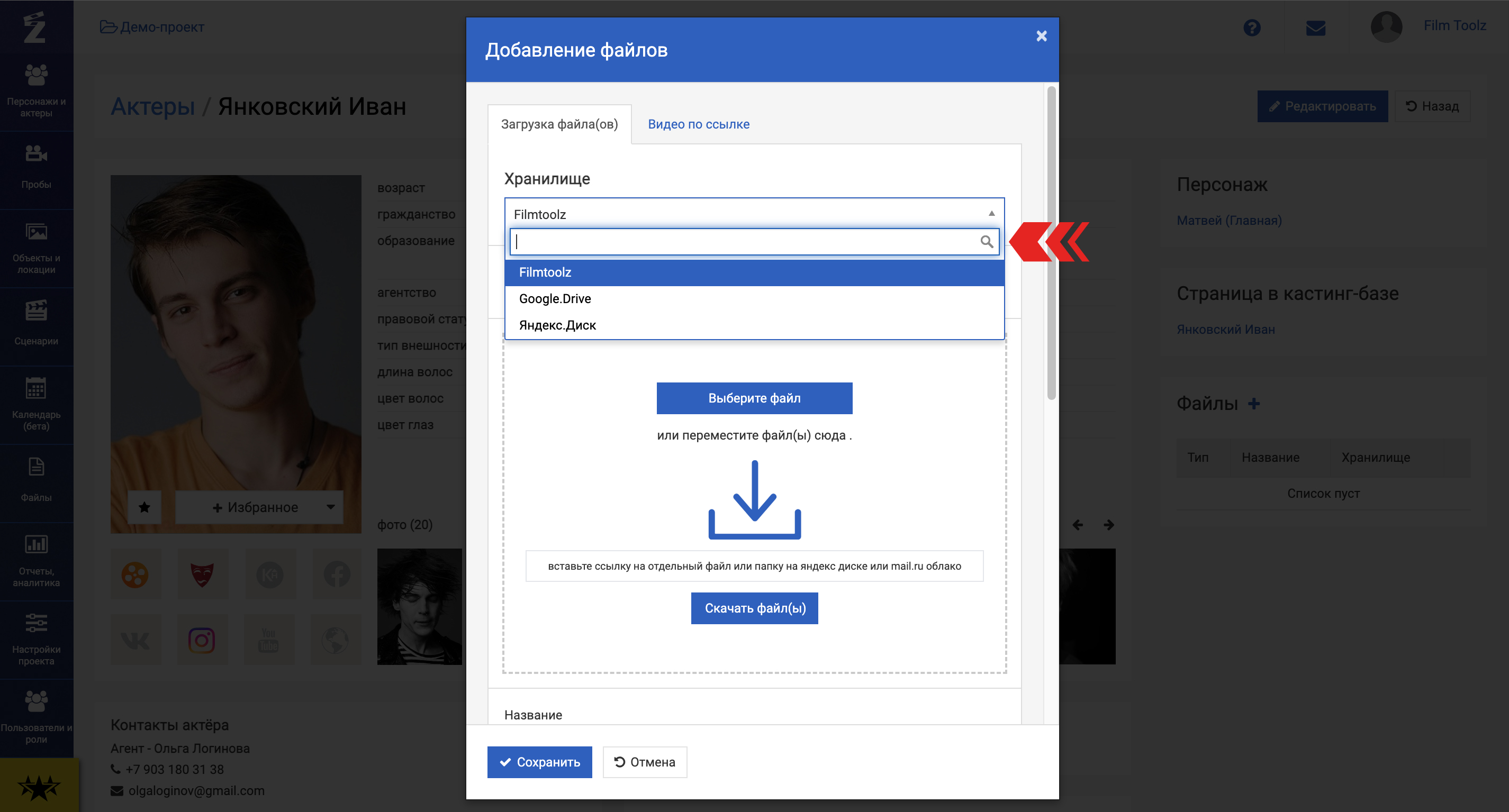Open the messages envelope icon
The image size is (1509, 812).
tap(1316, 28)
